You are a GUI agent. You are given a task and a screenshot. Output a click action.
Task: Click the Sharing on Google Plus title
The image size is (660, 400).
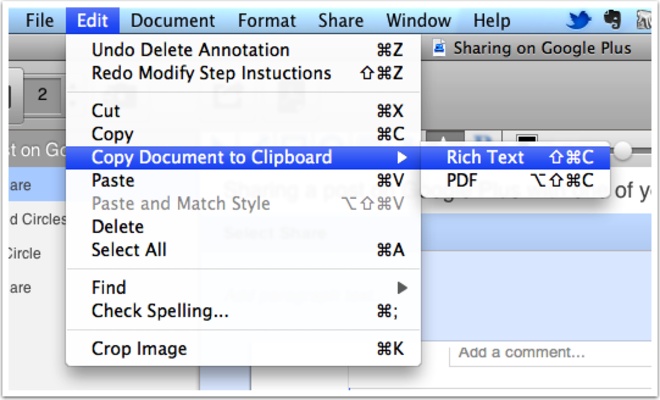[x=542, y=48]
